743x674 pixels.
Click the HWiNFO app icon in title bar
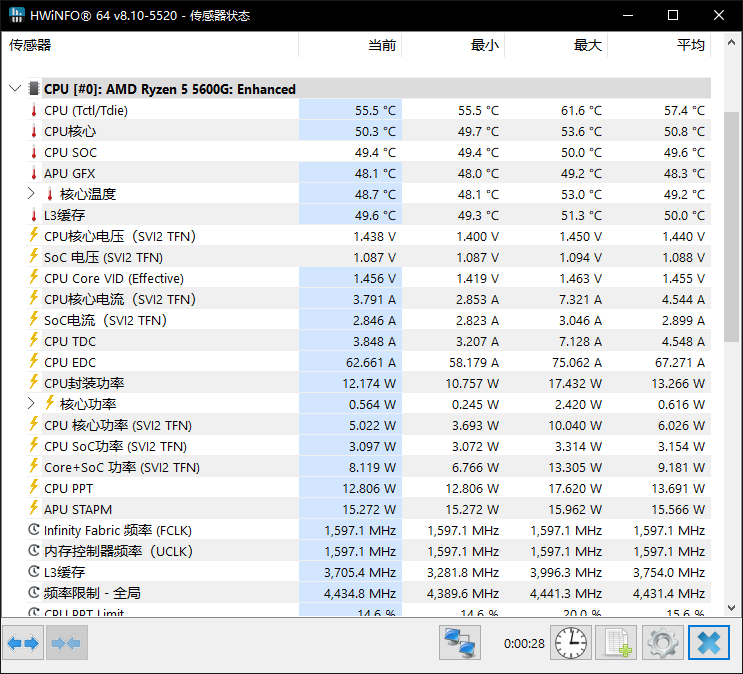[x=17, y=15]
